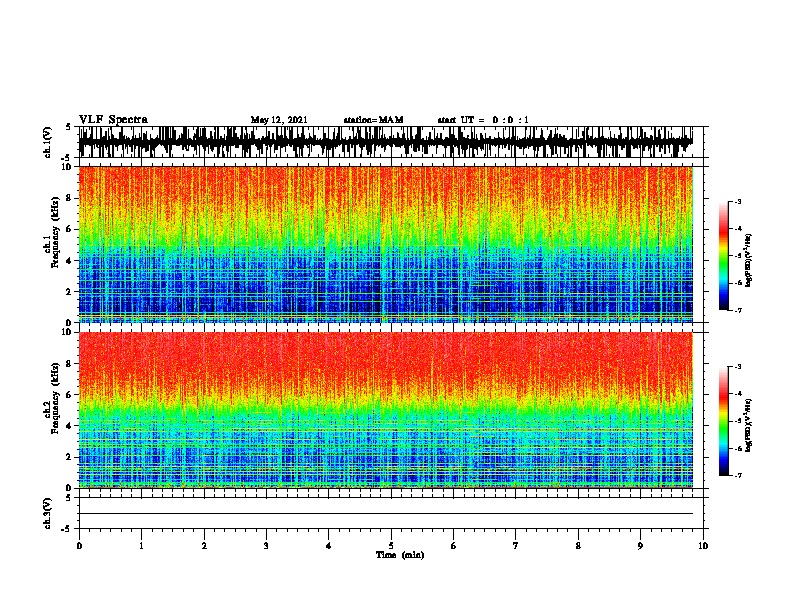Click the "-5" volt tick of ch.3(V) axis
Screen dimensions: 792x612
[66, 529]
